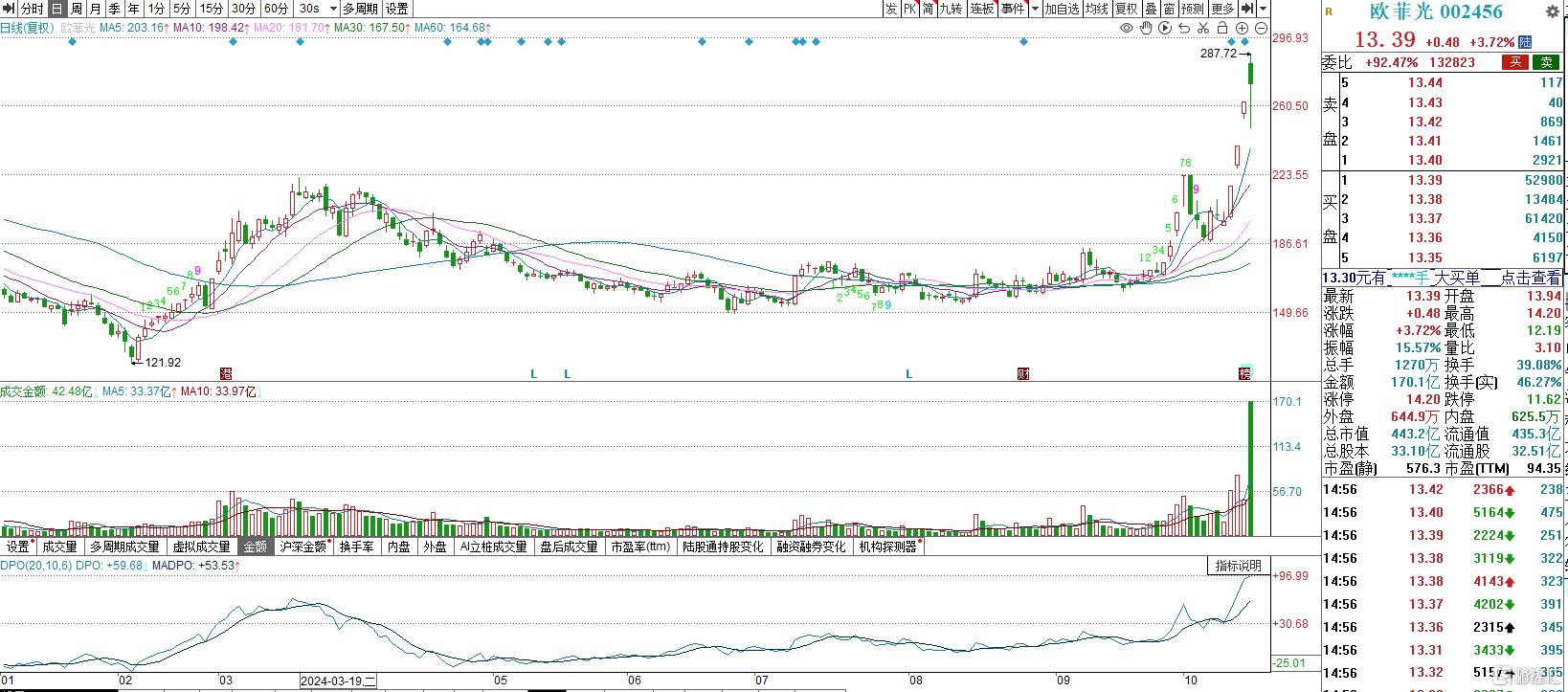The image size is (1568, 692).
Task: Select the 市盈率(ttm) indicator tab
Action: 640,547
